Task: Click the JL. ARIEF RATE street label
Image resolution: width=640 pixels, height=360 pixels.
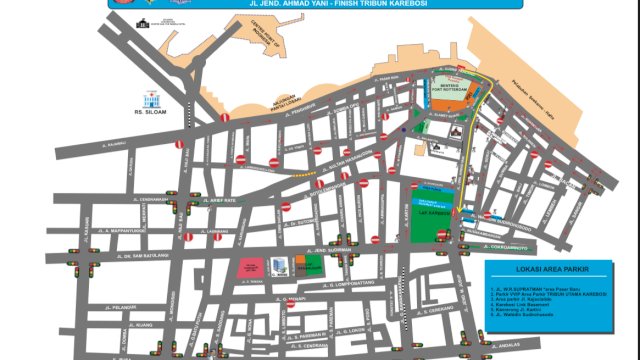Action: pos(219,200)
